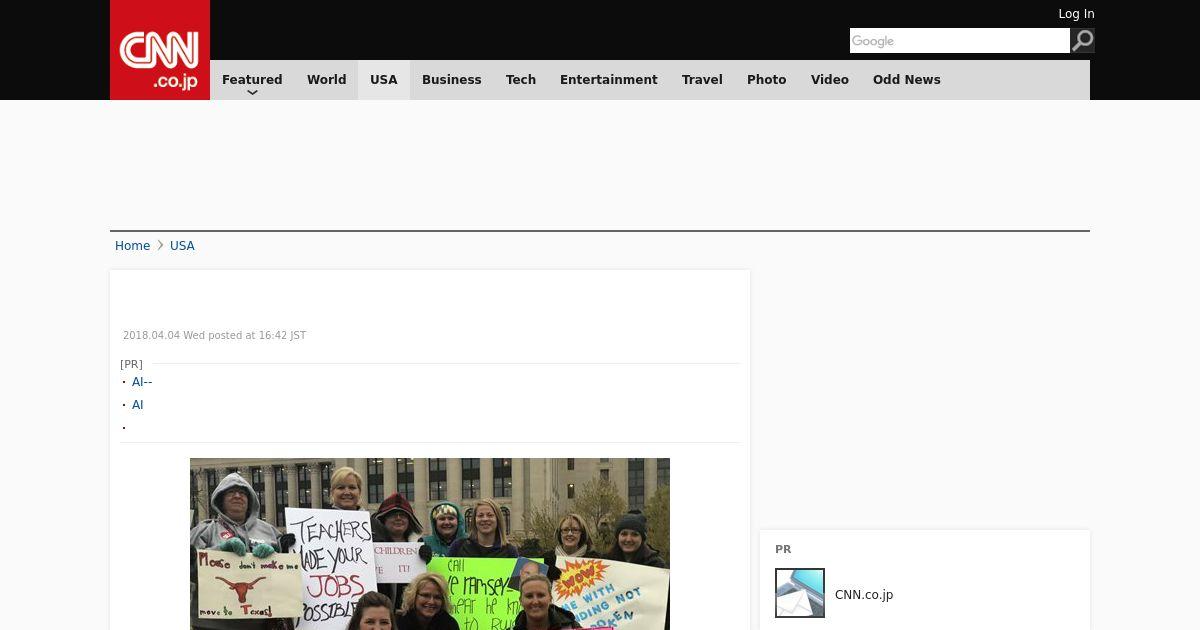The image size is (1200, 630).
Task: Expand the Featured dropdown chevron
Action: click(x=252, y=92)
